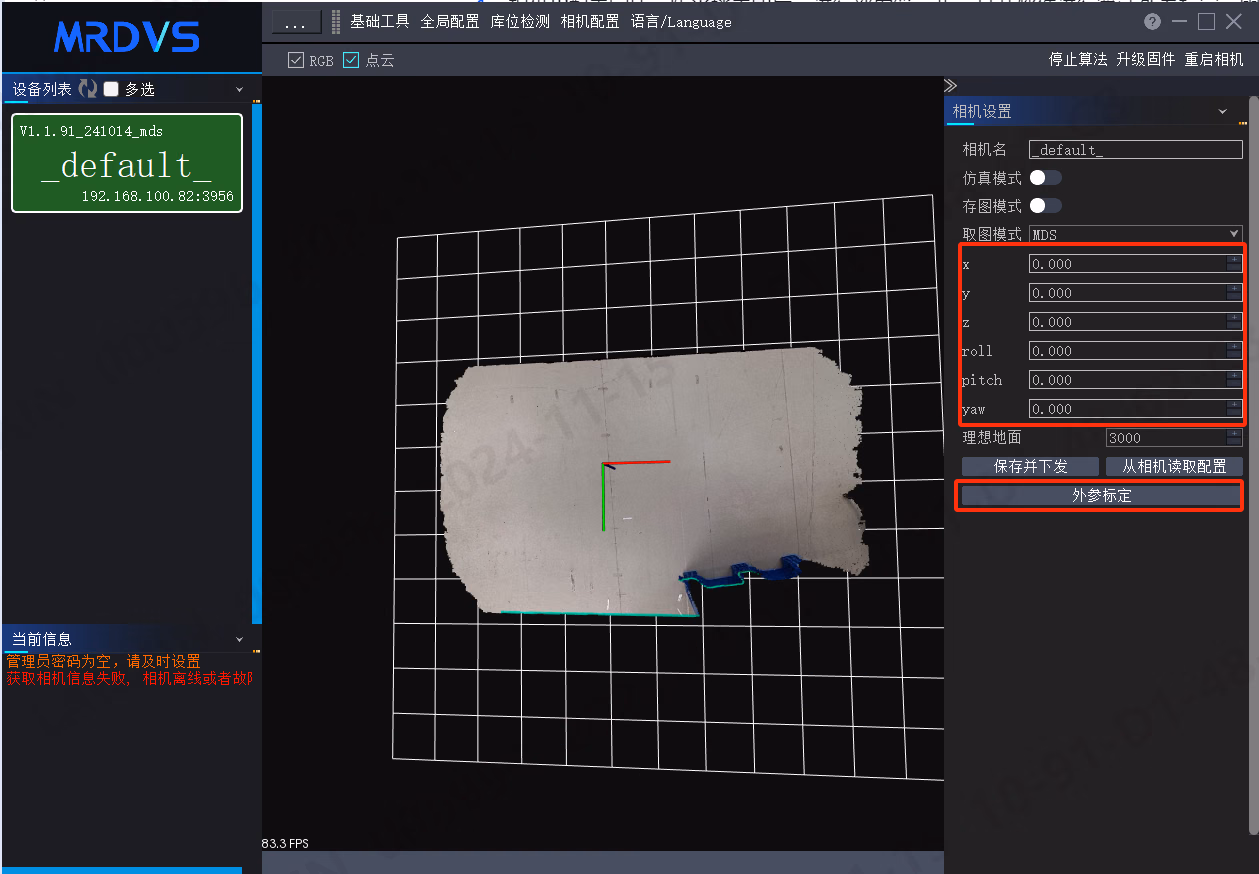Toggle the 点云 checkbox

[351, 60]
